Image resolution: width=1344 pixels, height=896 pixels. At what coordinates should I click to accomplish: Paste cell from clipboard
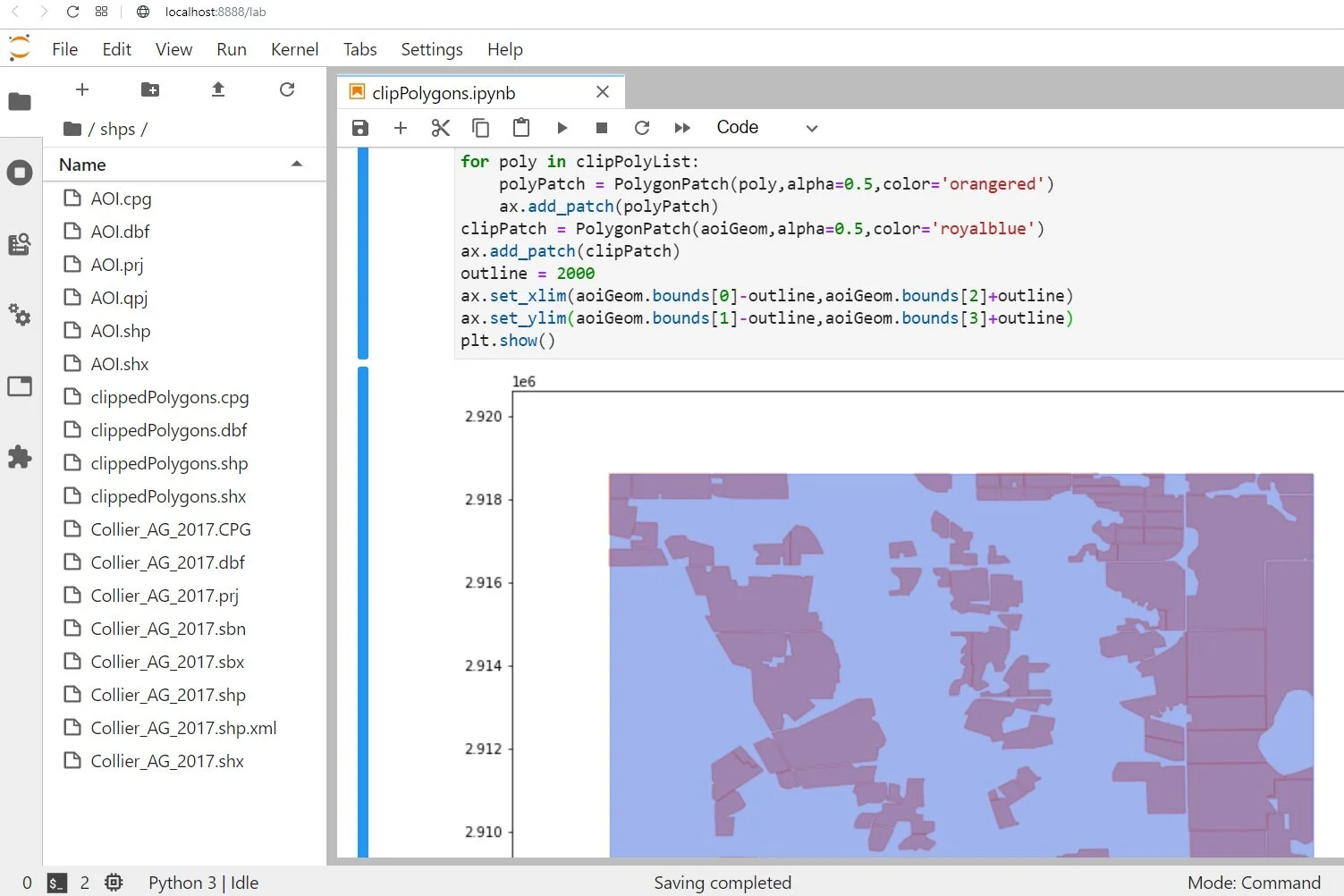521,127
